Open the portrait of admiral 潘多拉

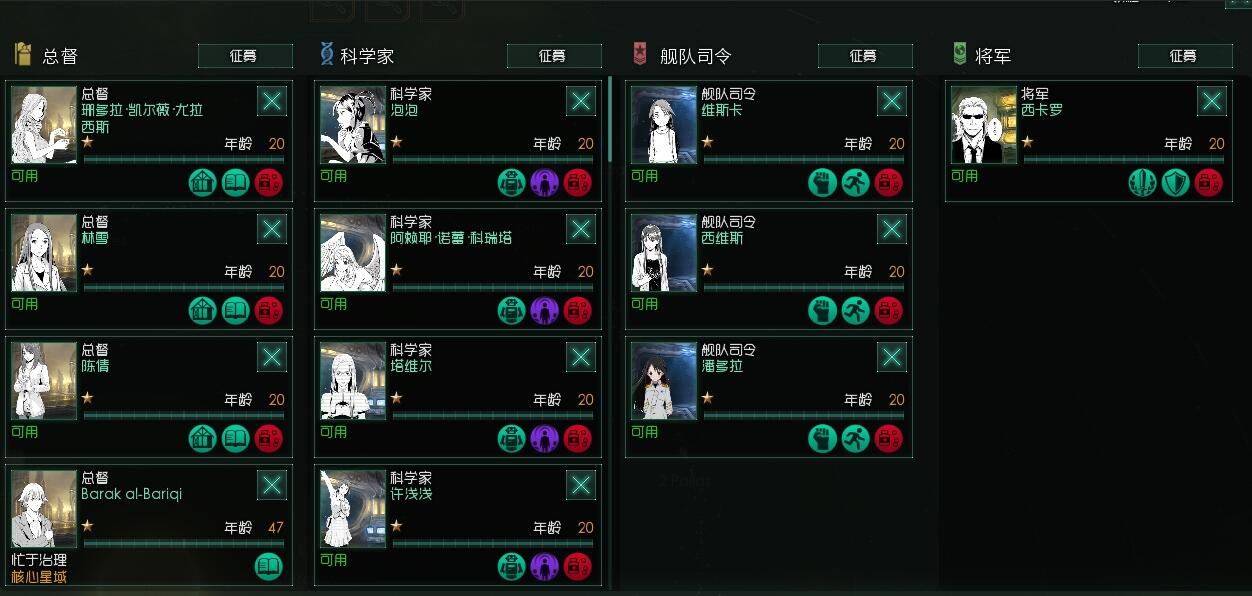coord(664,381)
